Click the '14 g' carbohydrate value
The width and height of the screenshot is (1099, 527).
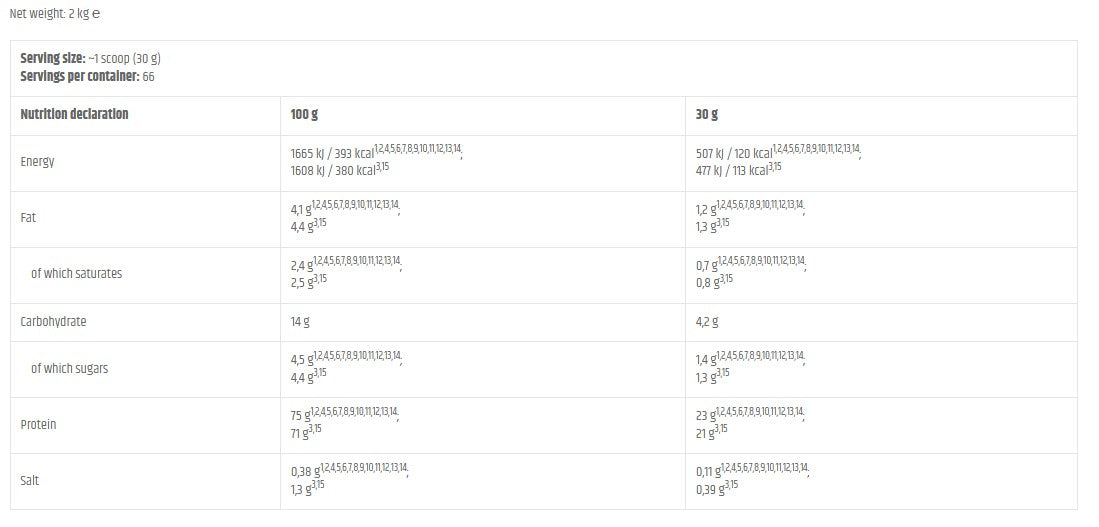coord(301,322)
